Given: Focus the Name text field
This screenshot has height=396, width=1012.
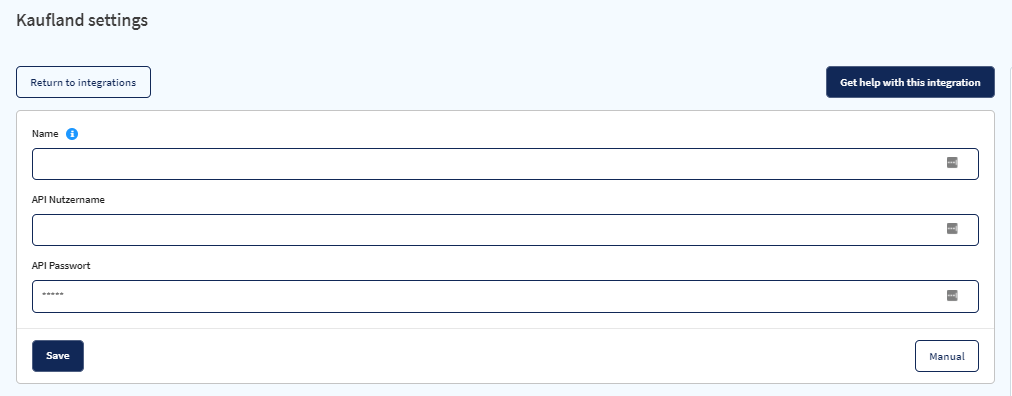Looking at the screenshot, I should coord(505,164).
